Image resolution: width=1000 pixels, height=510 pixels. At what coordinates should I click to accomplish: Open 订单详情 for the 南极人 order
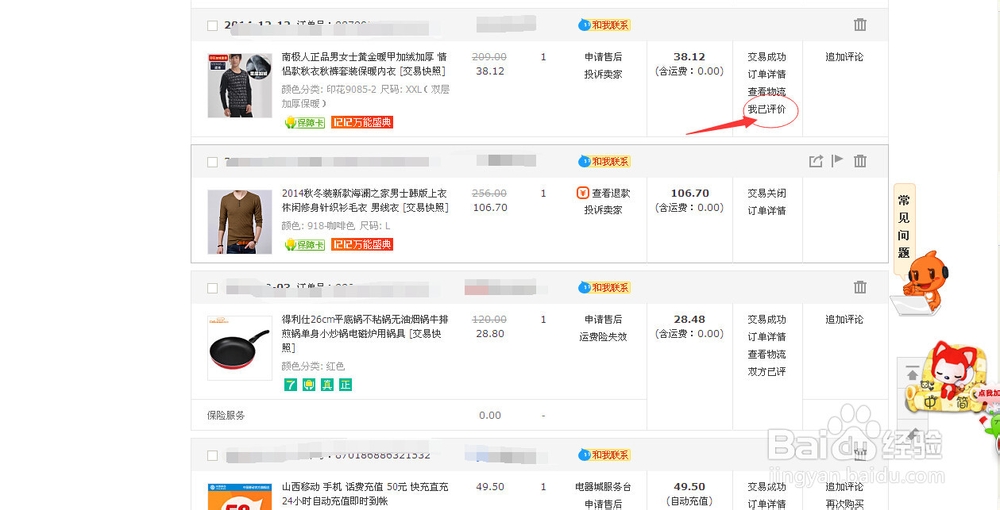767,74
